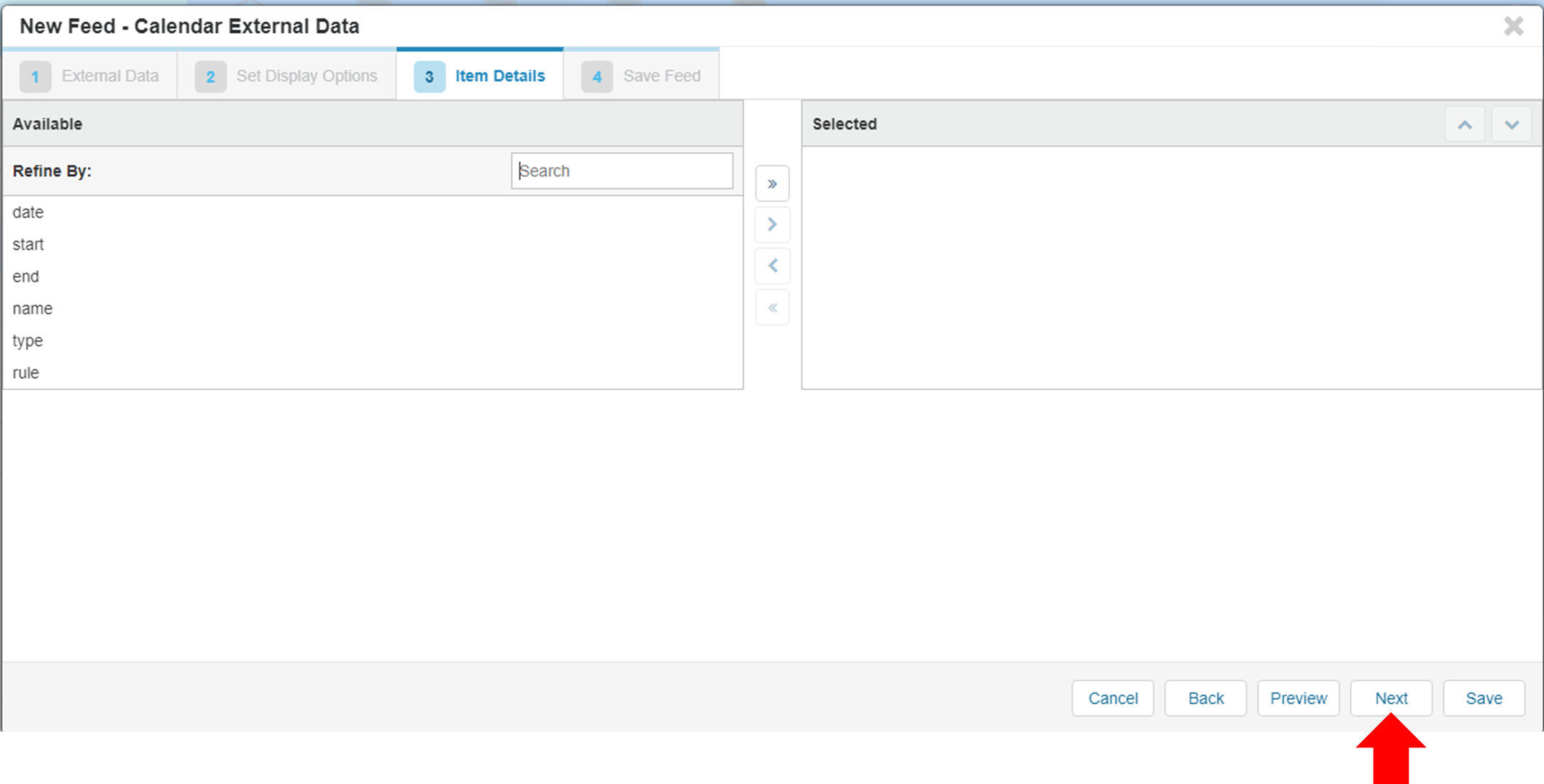Click the single left arrow to remove item
This screenshot has height=784, width=1544.
coord(772,265)
